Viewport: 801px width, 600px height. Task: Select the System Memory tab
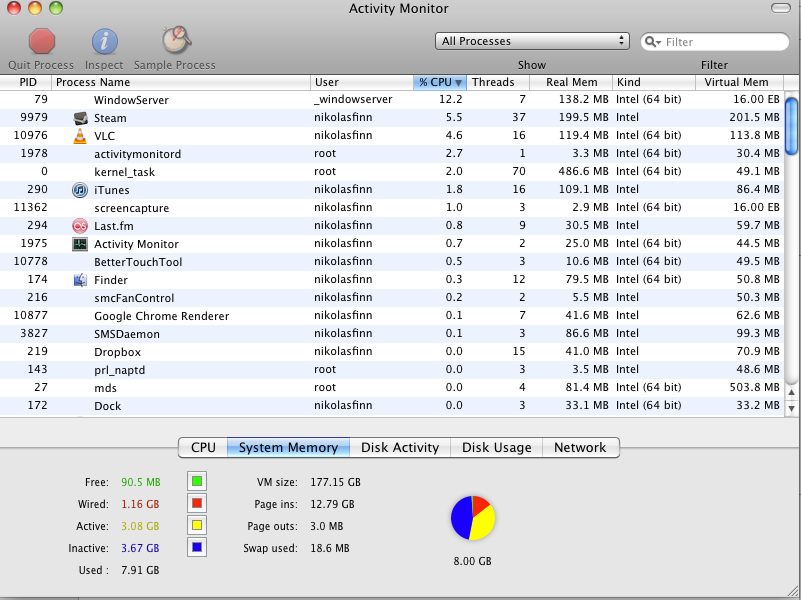click(288, 447)
